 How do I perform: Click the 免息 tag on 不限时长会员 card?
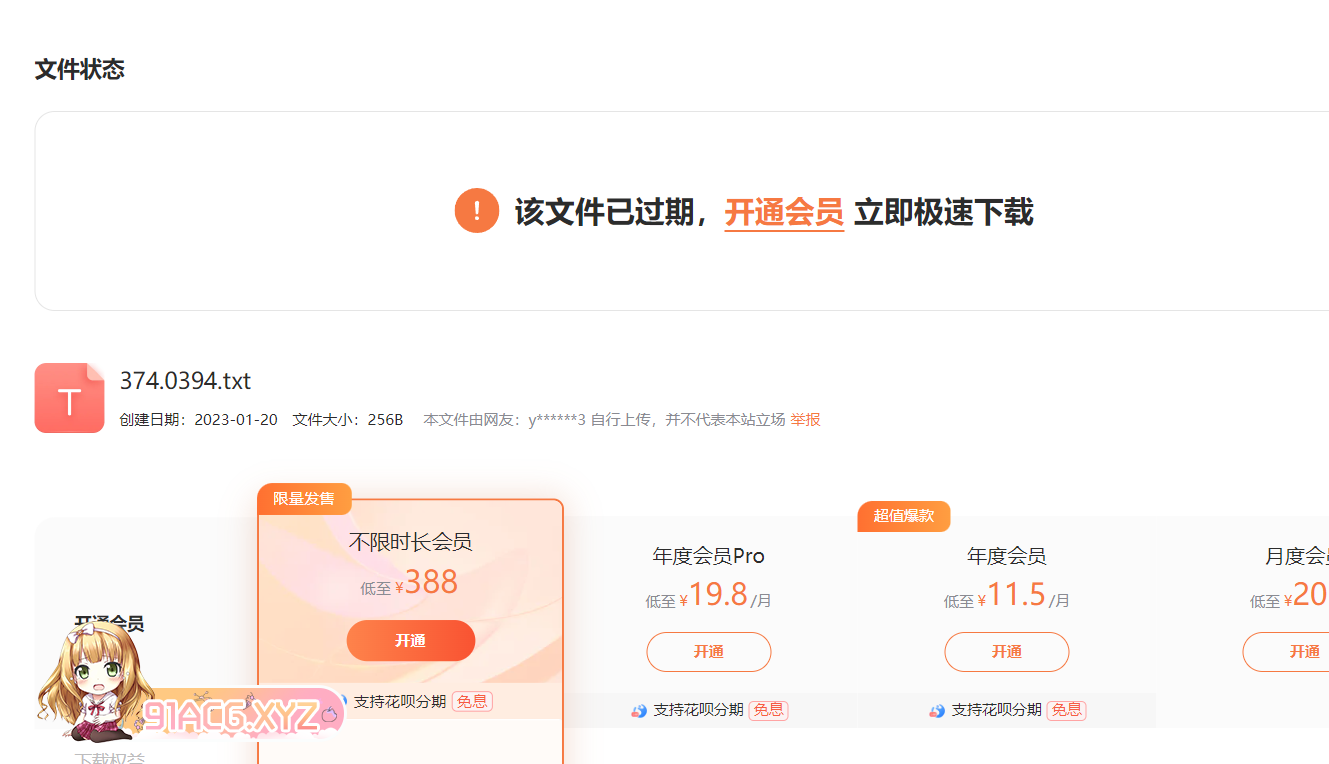click(x=472, y=701)
